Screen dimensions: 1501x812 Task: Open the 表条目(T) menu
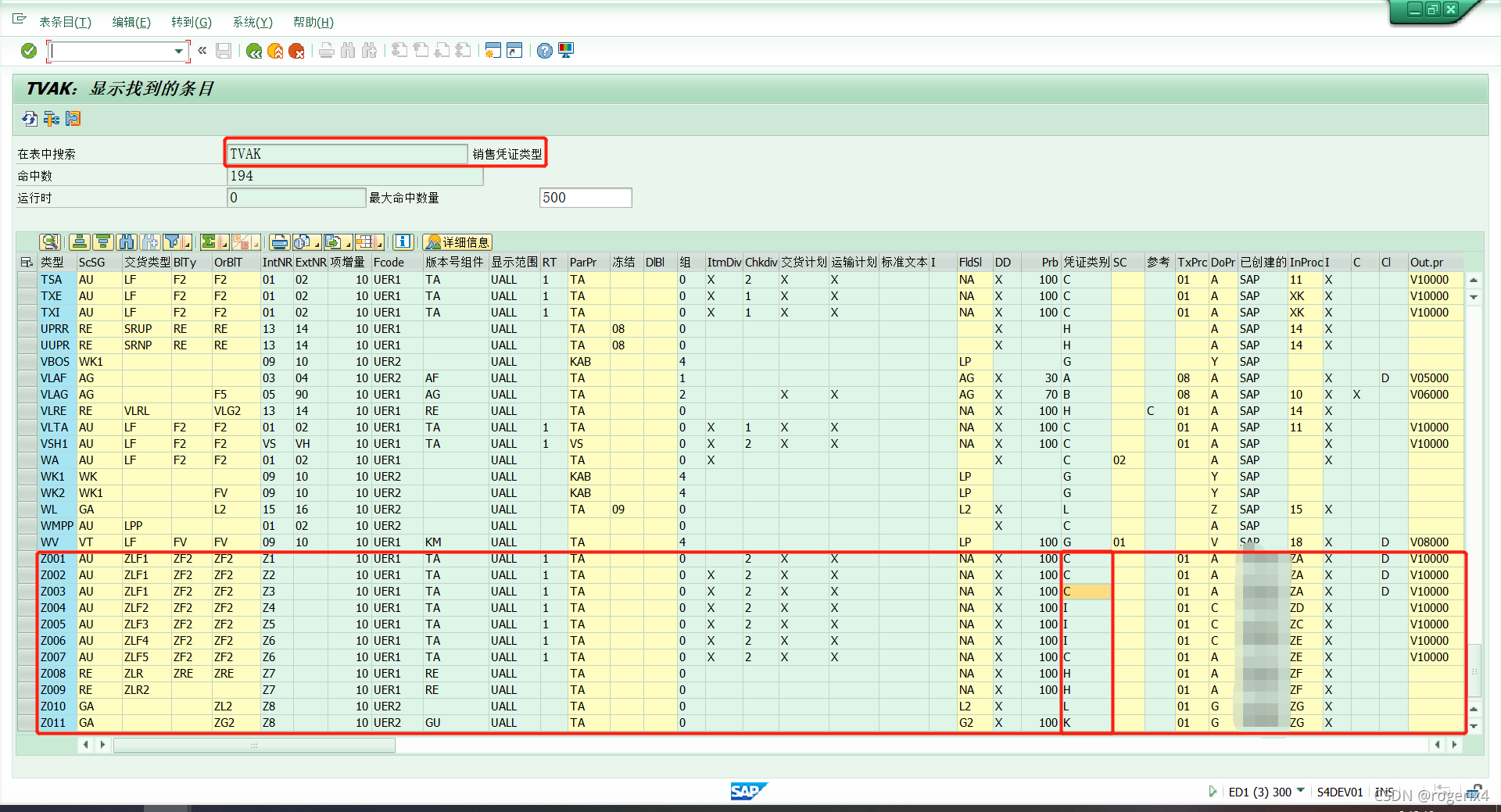pyautogui.click(x=65, y=22)
